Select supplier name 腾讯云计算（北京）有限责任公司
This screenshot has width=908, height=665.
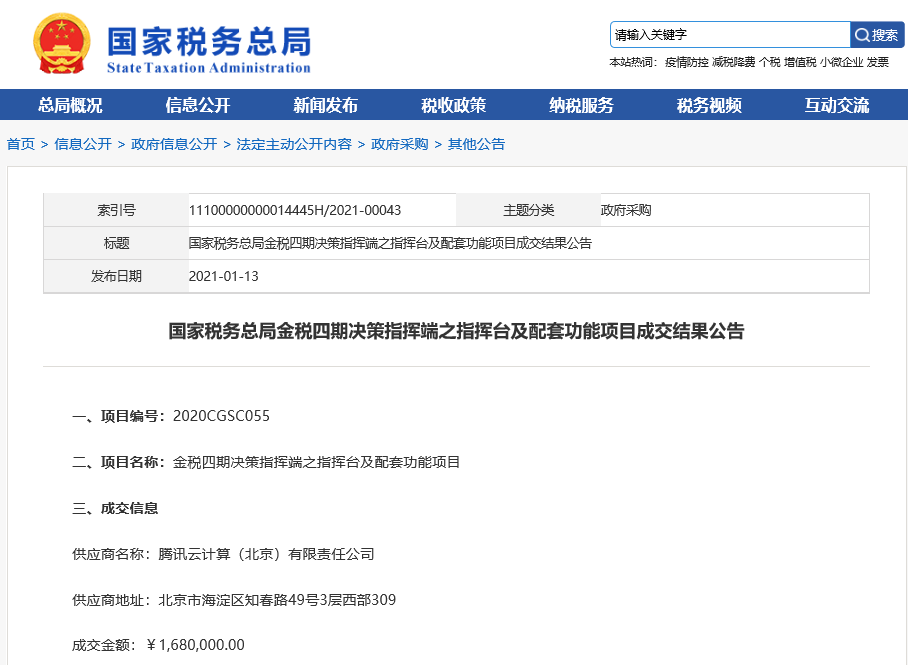tap(266, 554)
